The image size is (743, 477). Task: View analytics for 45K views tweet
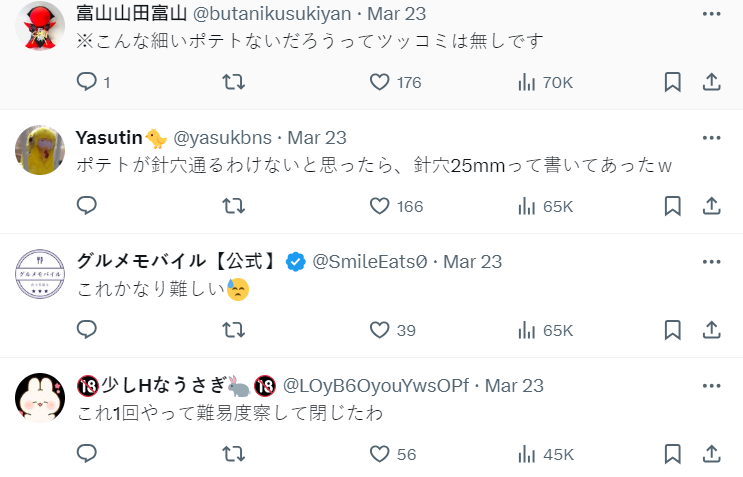528,454
